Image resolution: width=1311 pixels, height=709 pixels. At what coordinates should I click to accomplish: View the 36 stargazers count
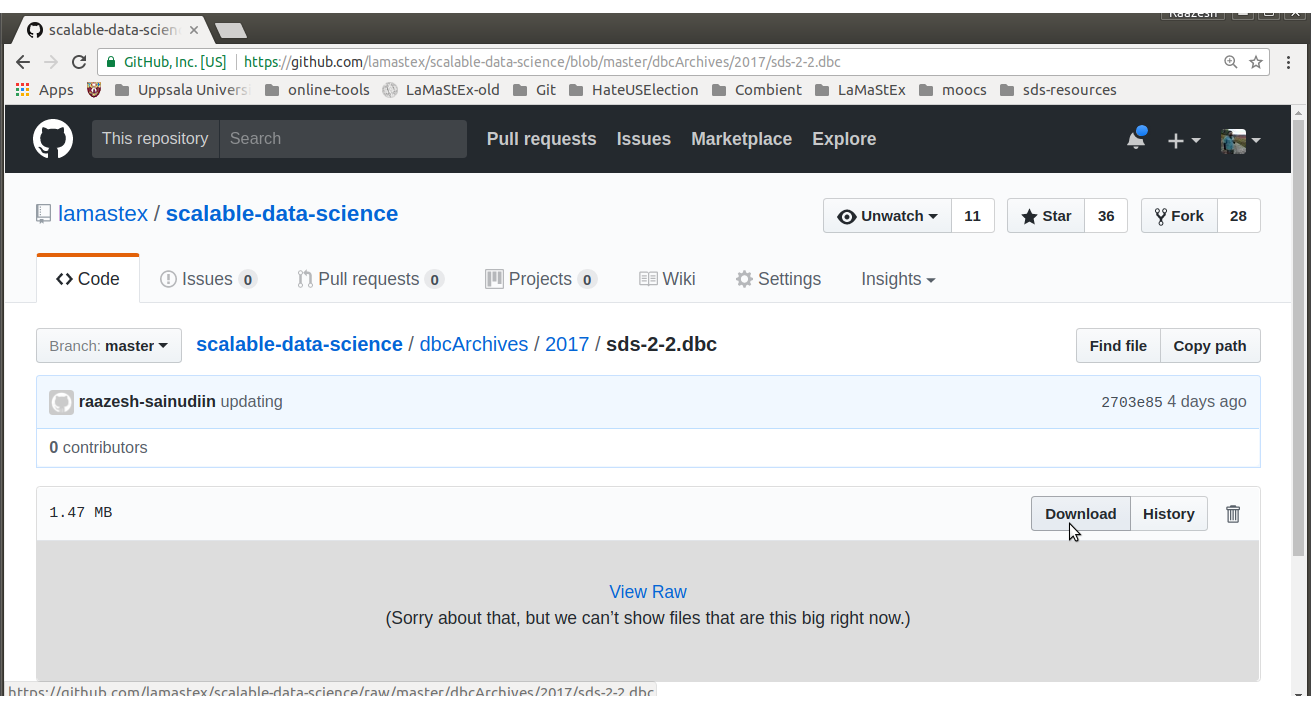tap(1106, 216)
